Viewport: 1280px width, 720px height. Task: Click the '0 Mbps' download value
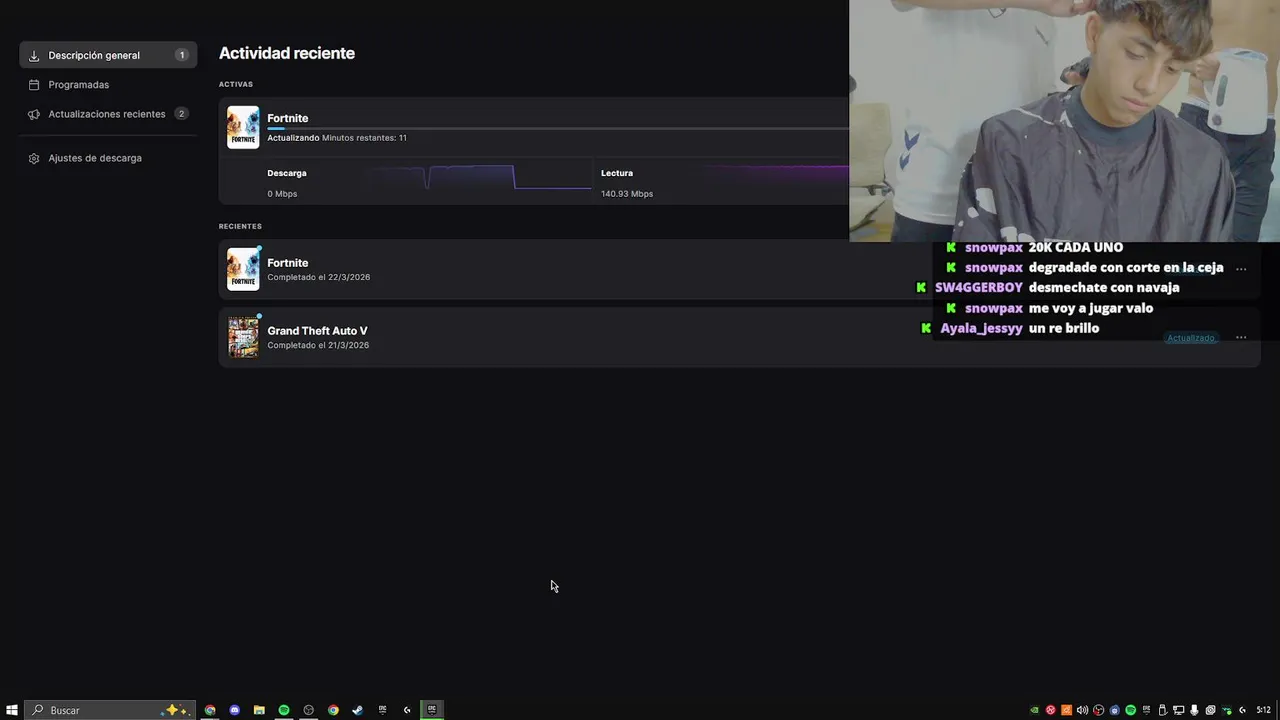click(282, 194)
